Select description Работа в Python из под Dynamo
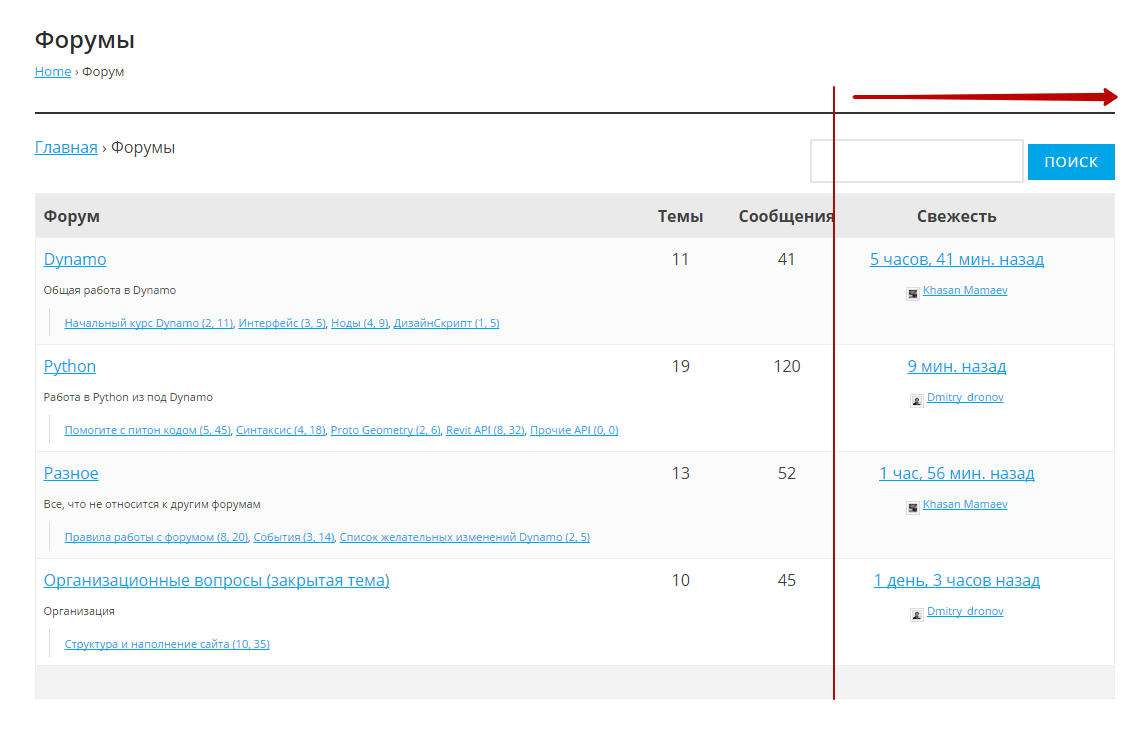The height and width of the screenshot is (739, 1132). 128,397
